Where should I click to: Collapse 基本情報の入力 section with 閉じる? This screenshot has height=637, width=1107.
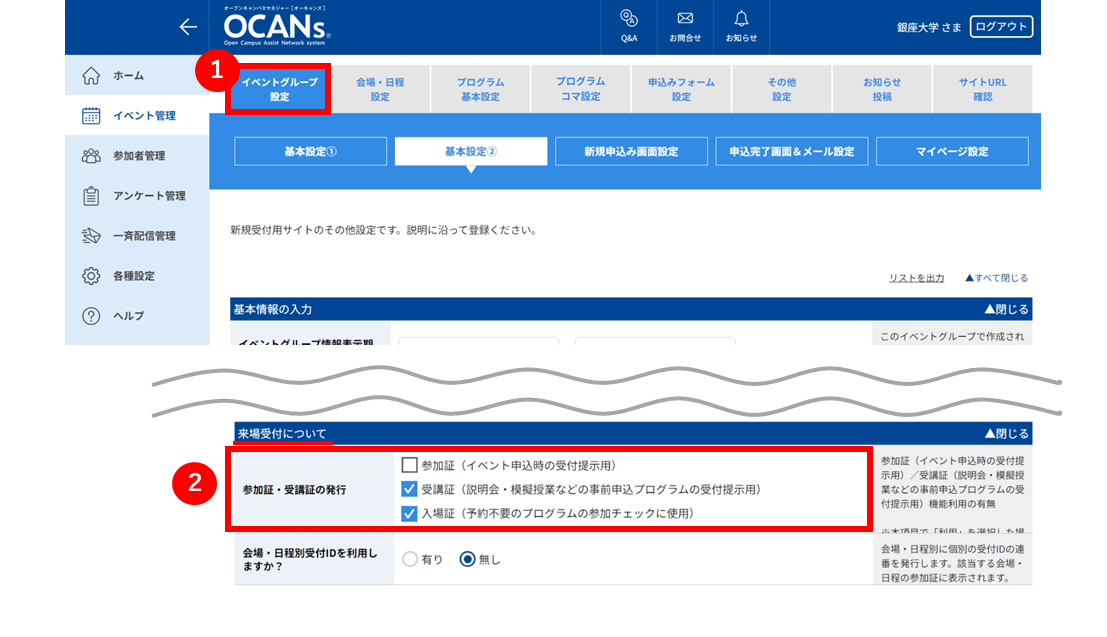click(1007, 309)
